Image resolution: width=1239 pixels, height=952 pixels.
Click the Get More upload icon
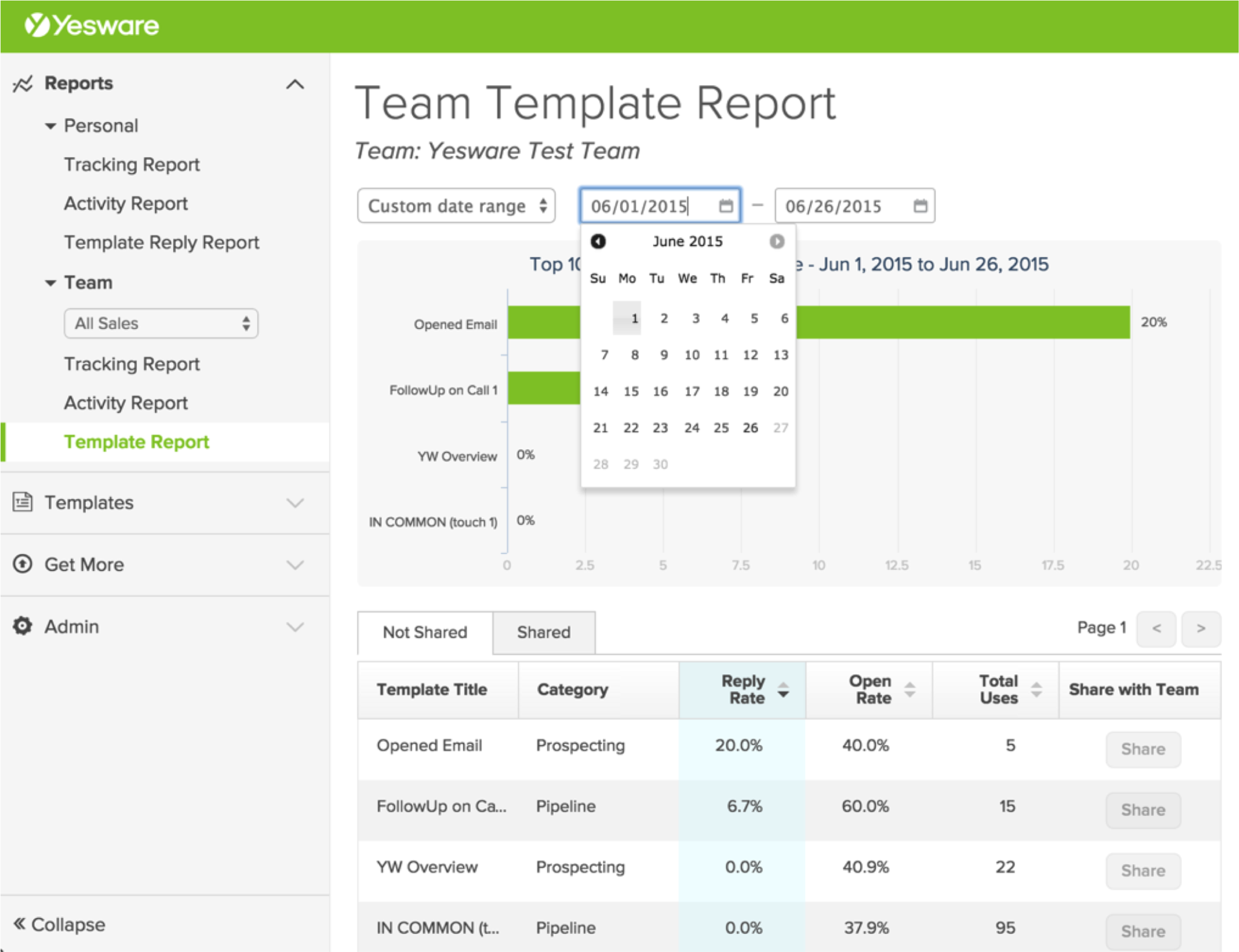point(22,564)
